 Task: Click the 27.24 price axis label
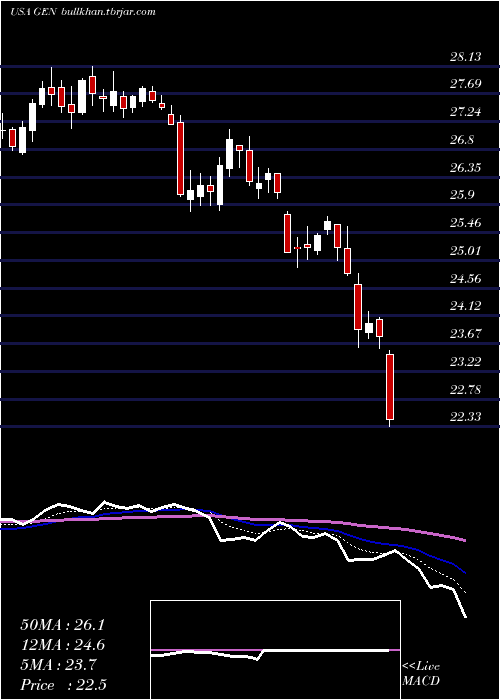point(466,112)
